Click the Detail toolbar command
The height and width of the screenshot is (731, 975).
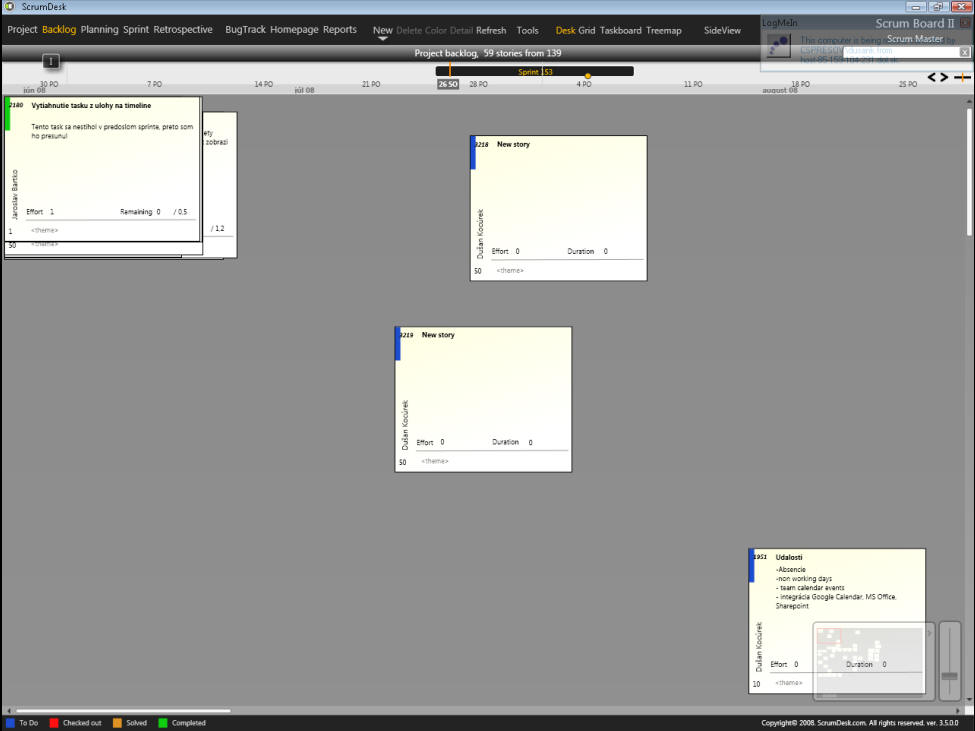point(461,30)
